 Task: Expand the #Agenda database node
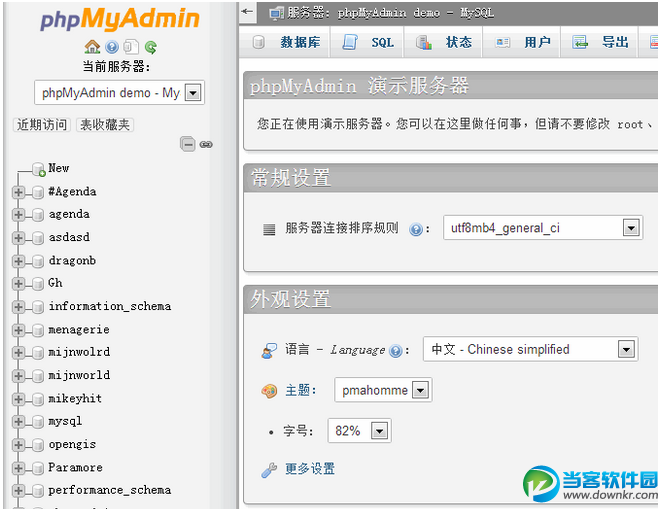coord(18,193)
